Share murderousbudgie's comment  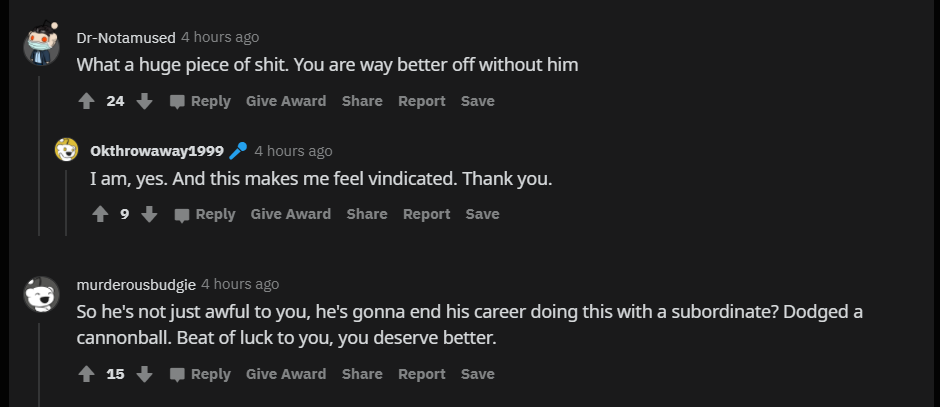(x=362, y=374)
